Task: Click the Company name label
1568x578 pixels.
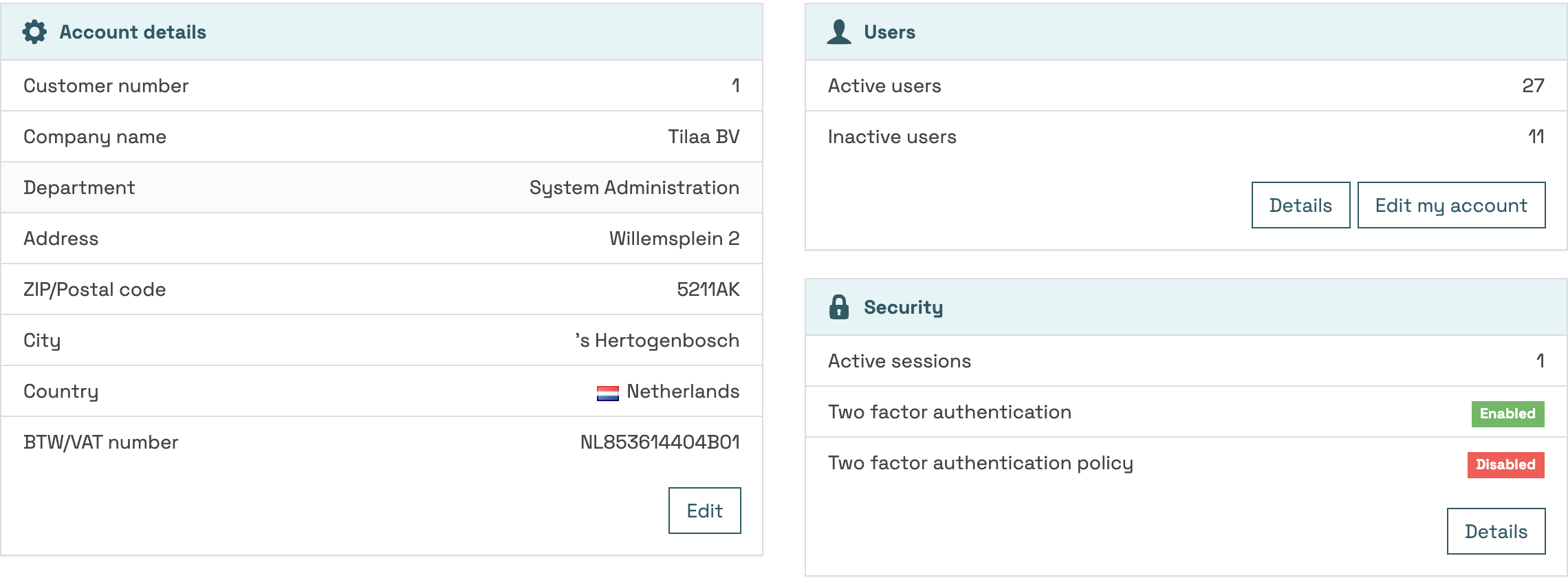Action: pos(95,137)
